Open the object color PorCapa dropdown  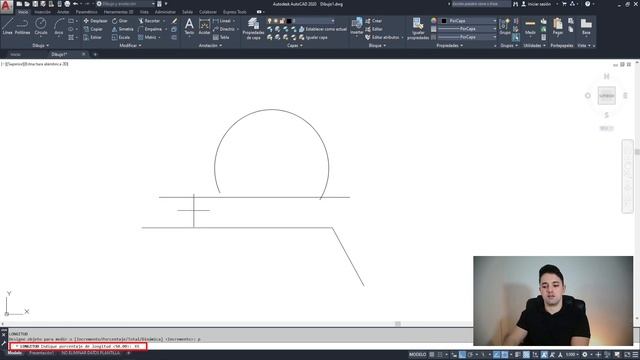[469, 21]
